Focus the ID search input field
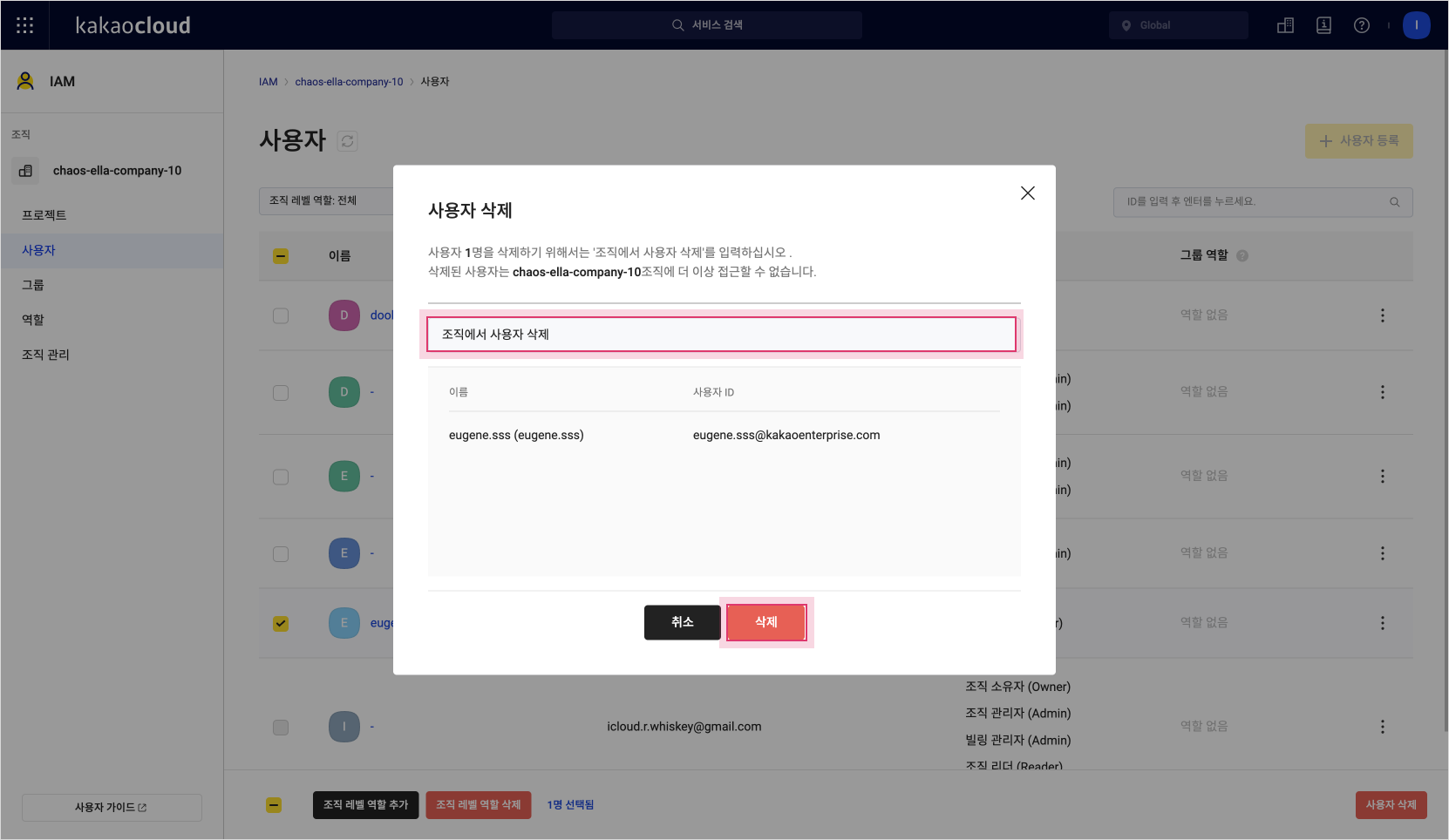This screenshot has width=1449, height=840. point(1263,202)
